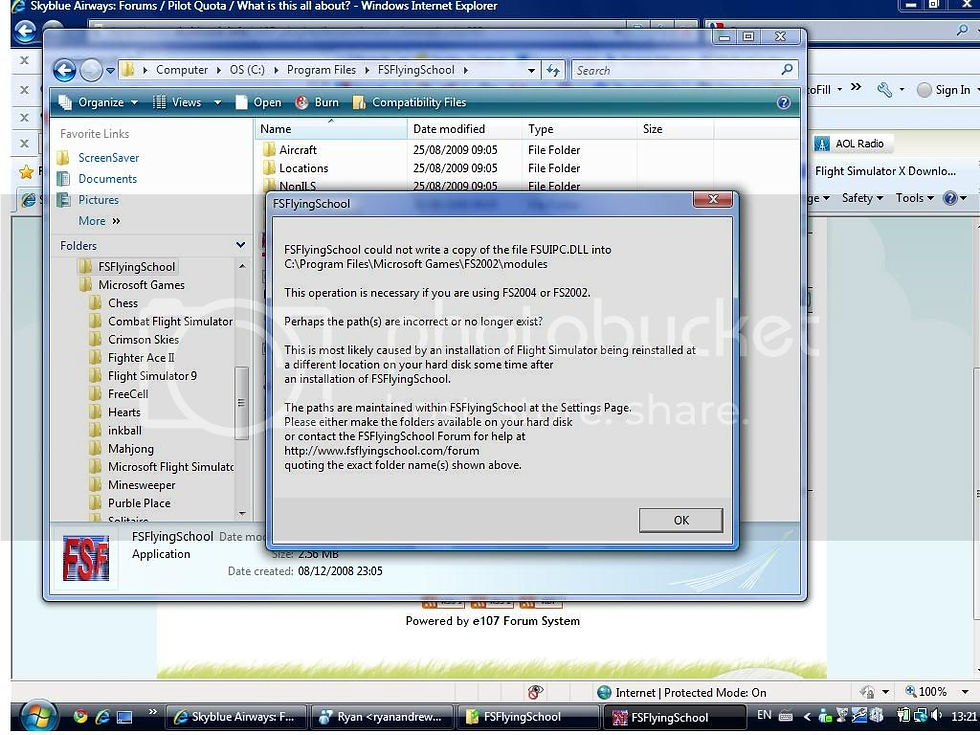Expand the Views dropdown arrow
Viewport: 980px width, 735px height.
218,102
